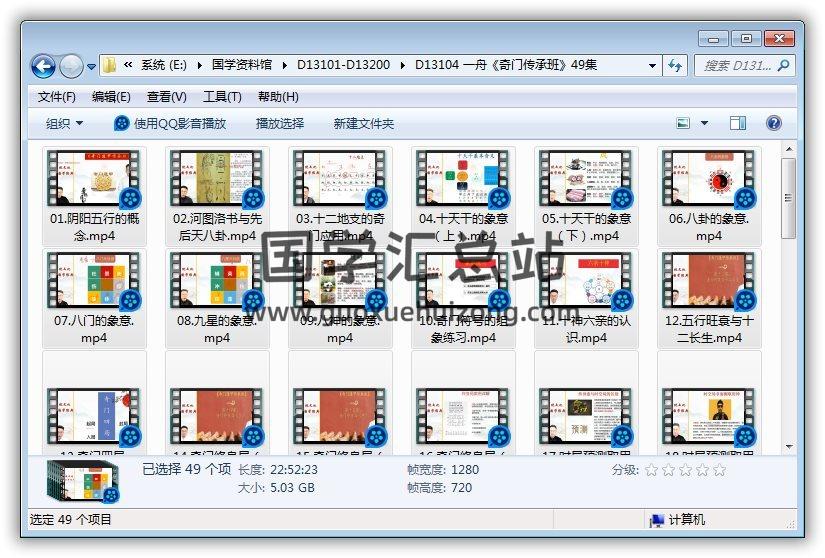825x558 pixels.
Task: Click the blue help question mark icon
Action: click(x=773, y=124)
